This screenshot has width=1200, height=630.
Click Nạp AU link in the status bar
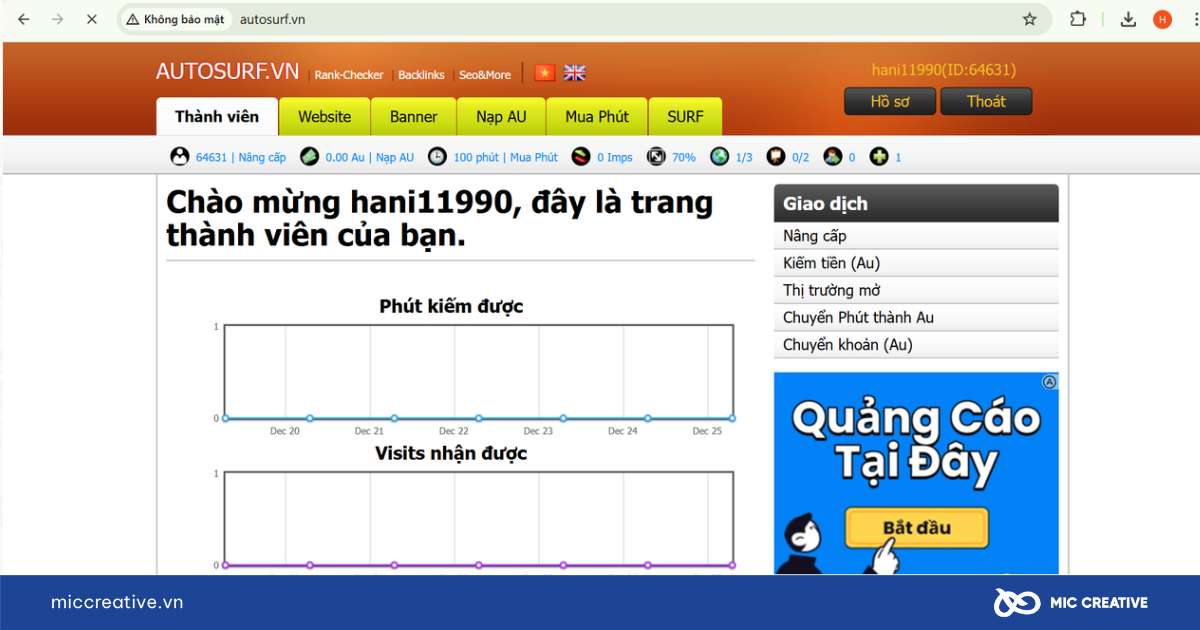pyautogui.click(x=395, y=157)
